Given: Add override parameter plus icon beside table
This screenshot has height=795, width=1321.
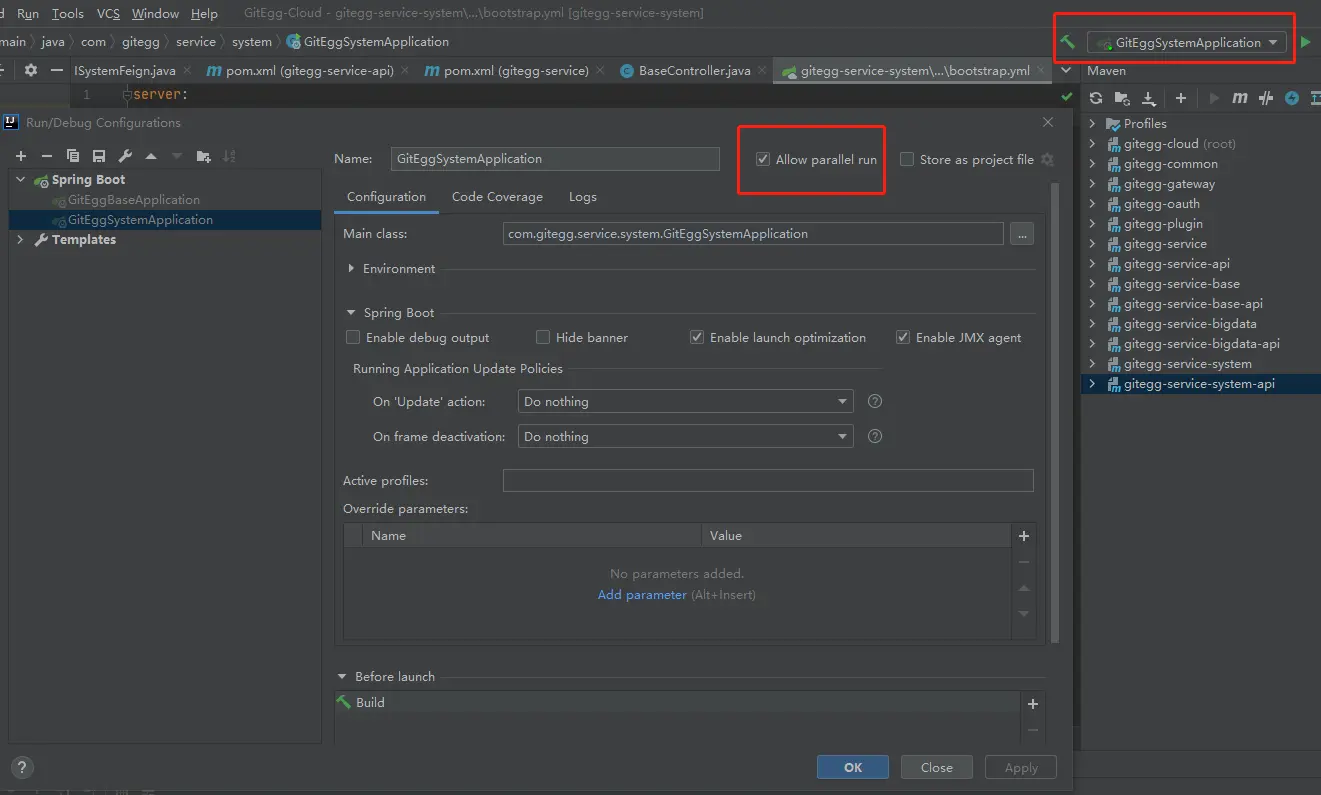Looking at the screenshot, I should pyautogui.click(x=1024, y=536).
